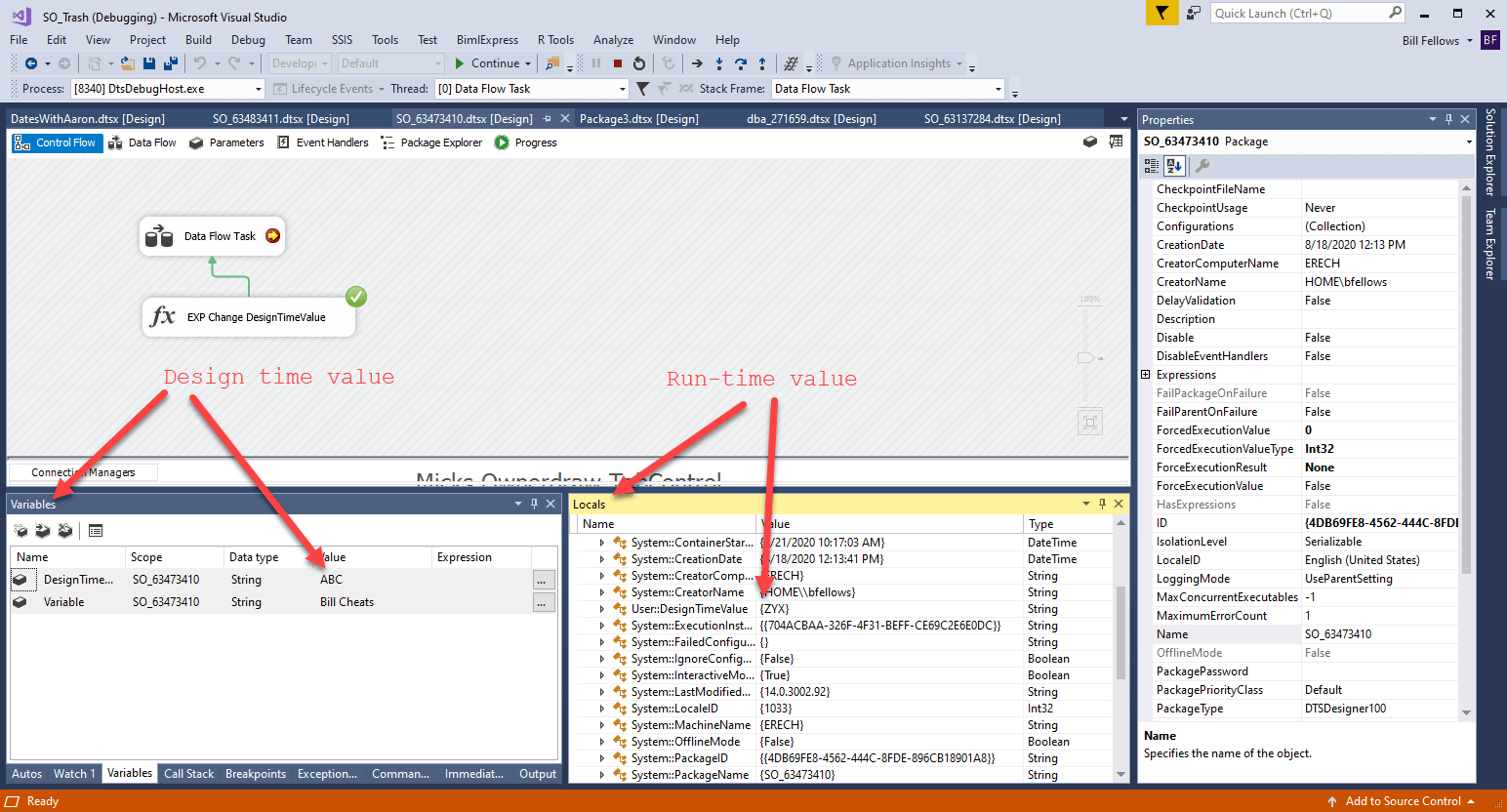Click the Step Over icon
The height and width of the screenshot is (812, 1507).
(x=741, y=63)
